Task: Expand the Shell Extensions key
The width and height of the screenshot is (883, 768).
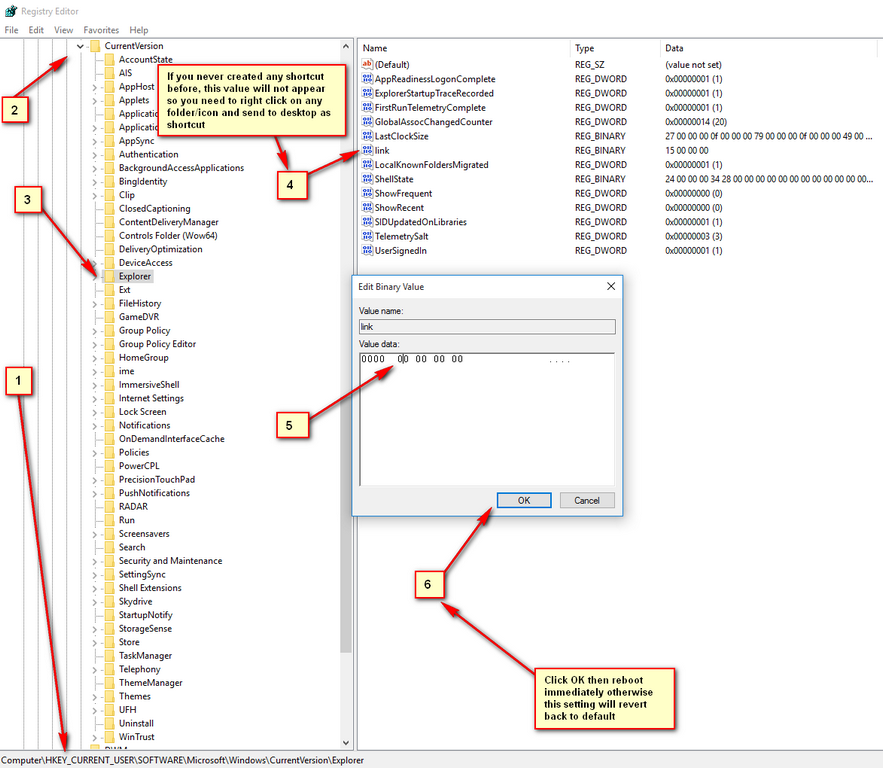Action: pos(95,588)
